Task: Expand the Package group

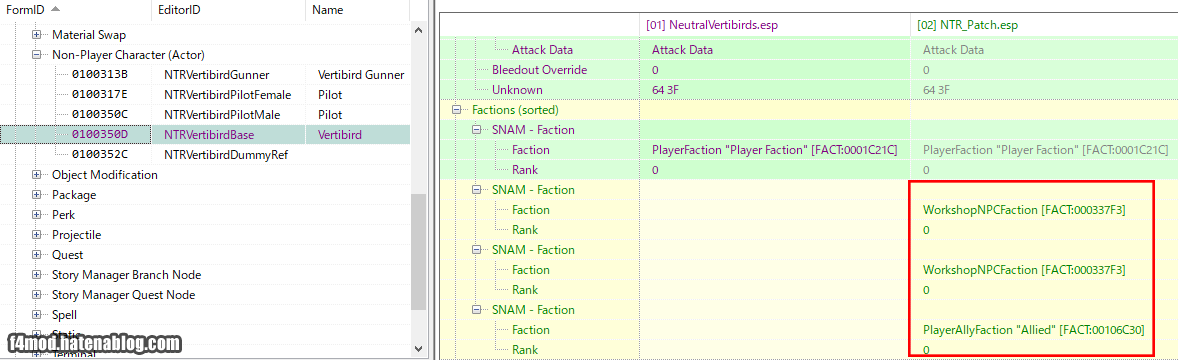Action: (x=36, y=195)
